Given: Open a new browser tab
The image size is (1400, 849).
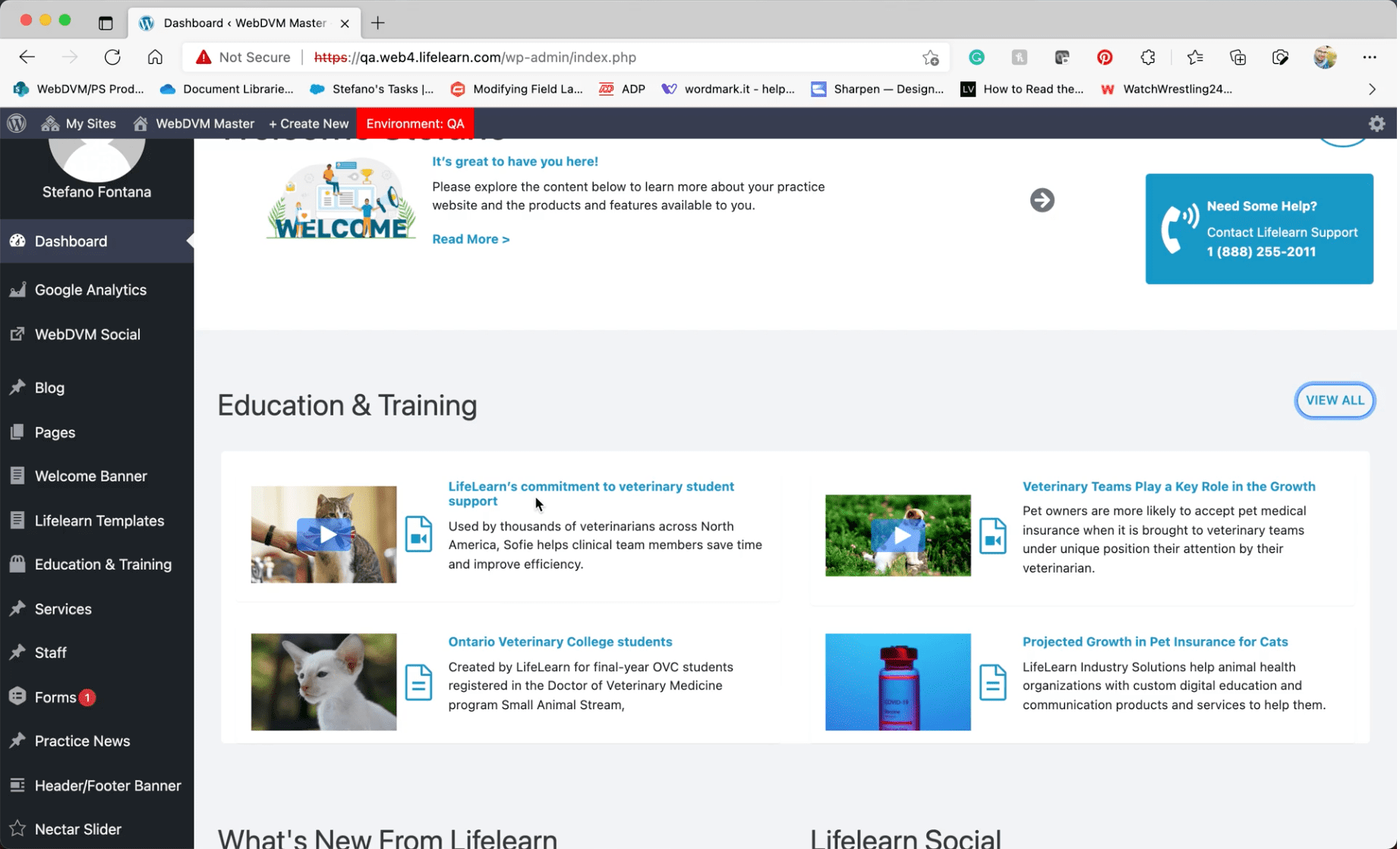Looking at the screenshot, I should (377, 23).
